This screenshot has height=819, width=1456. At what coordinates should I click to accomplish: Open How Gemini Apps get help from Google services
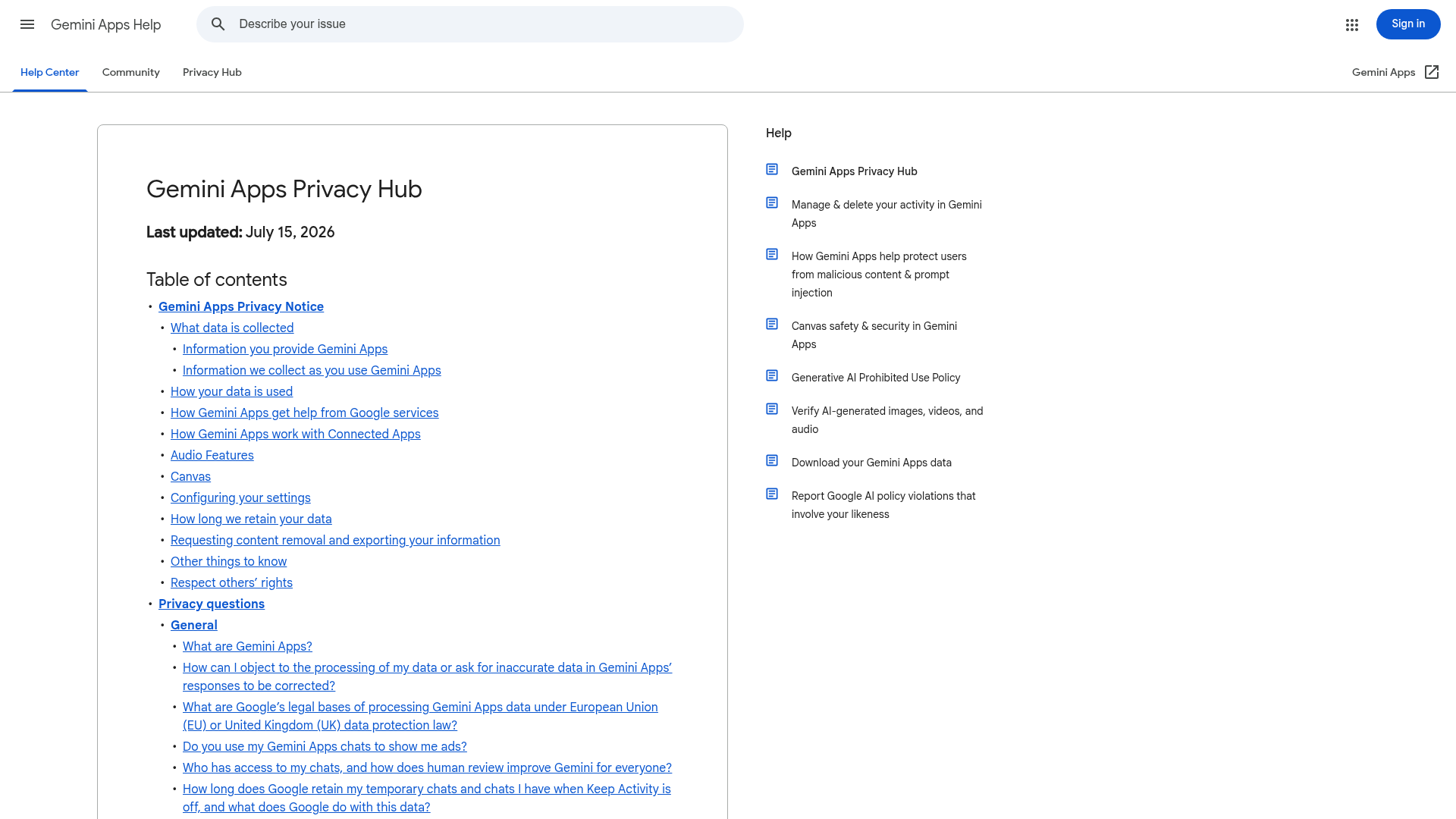point(305,413)
